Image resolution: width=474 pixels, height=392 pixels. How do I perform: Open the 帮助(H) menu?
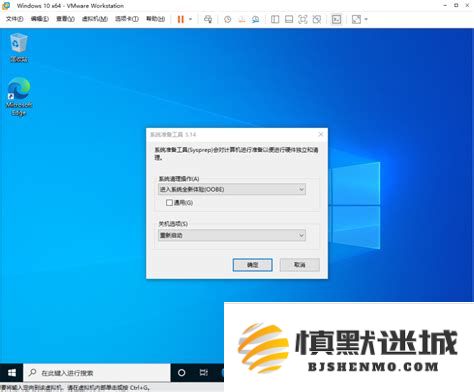click(155, 19)
